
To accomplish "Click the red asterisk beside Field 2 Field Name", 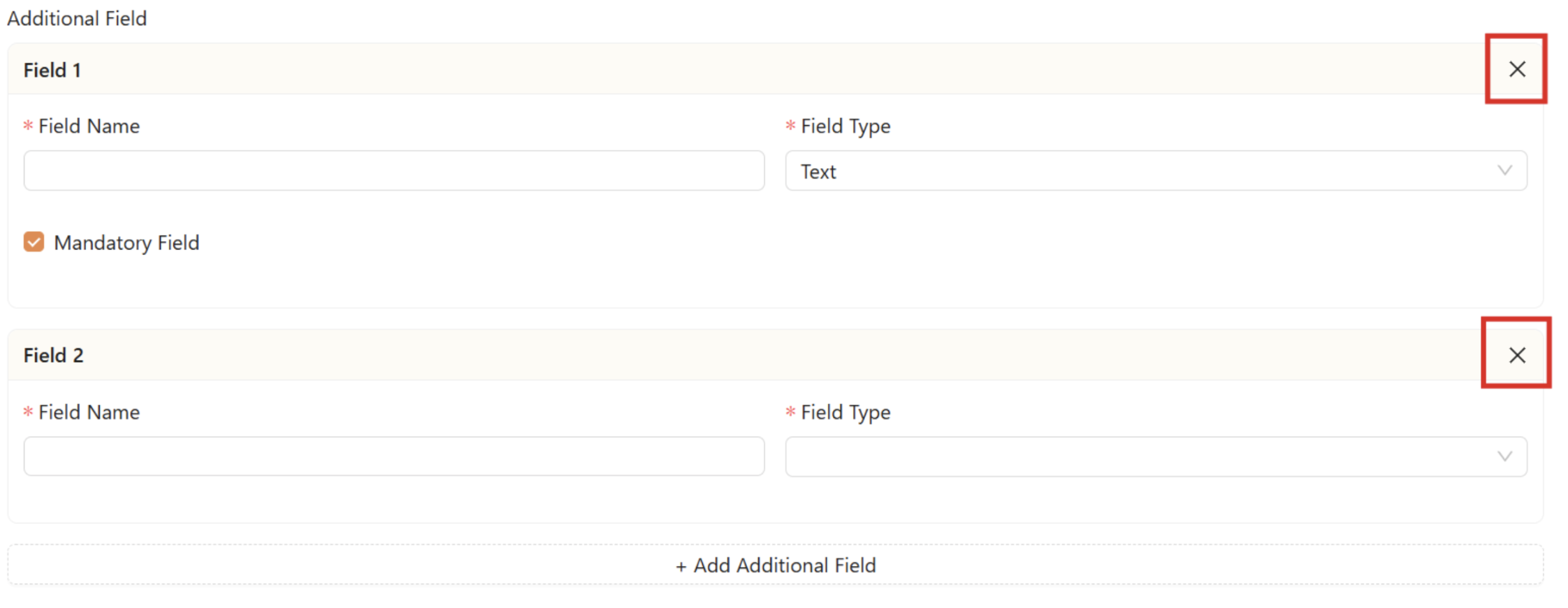I will [27, 412].
